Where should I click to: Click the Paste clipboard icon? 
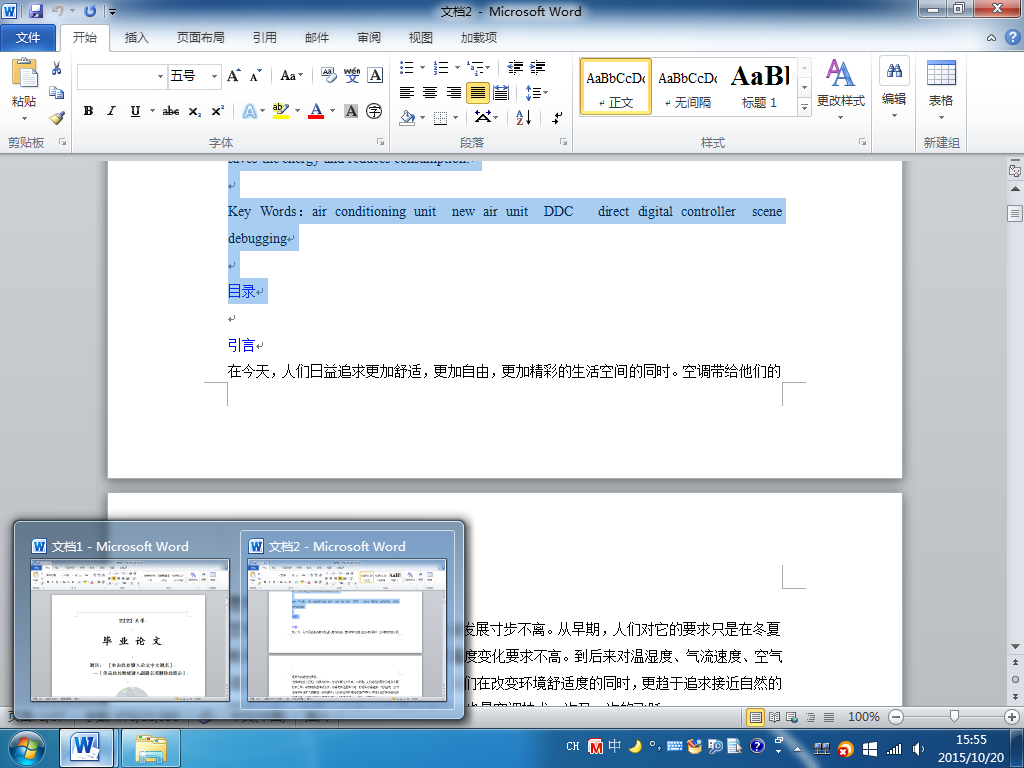tap(24, 73)
